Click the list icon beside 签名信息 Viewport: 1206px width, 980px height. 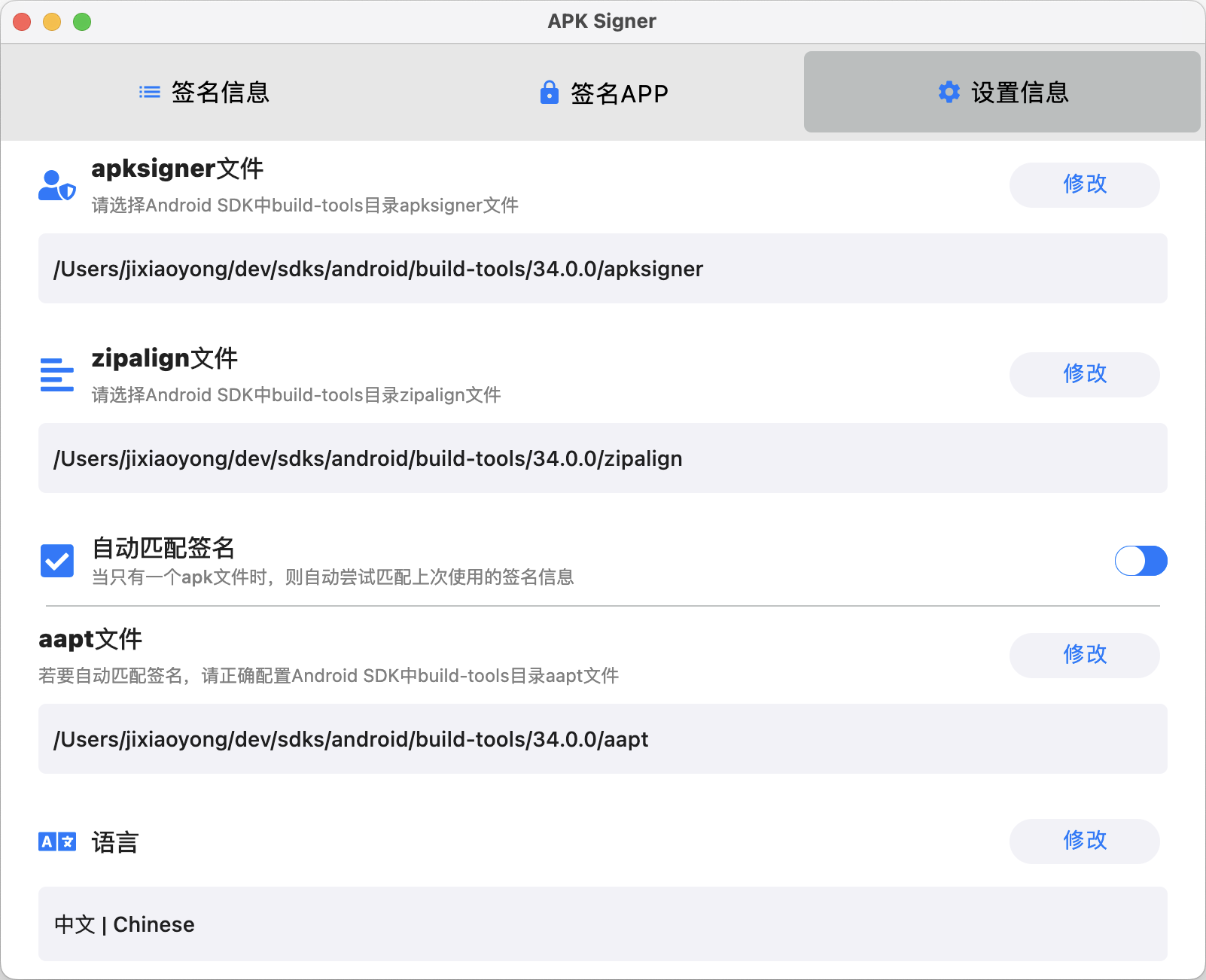click(x=150, y=92)
